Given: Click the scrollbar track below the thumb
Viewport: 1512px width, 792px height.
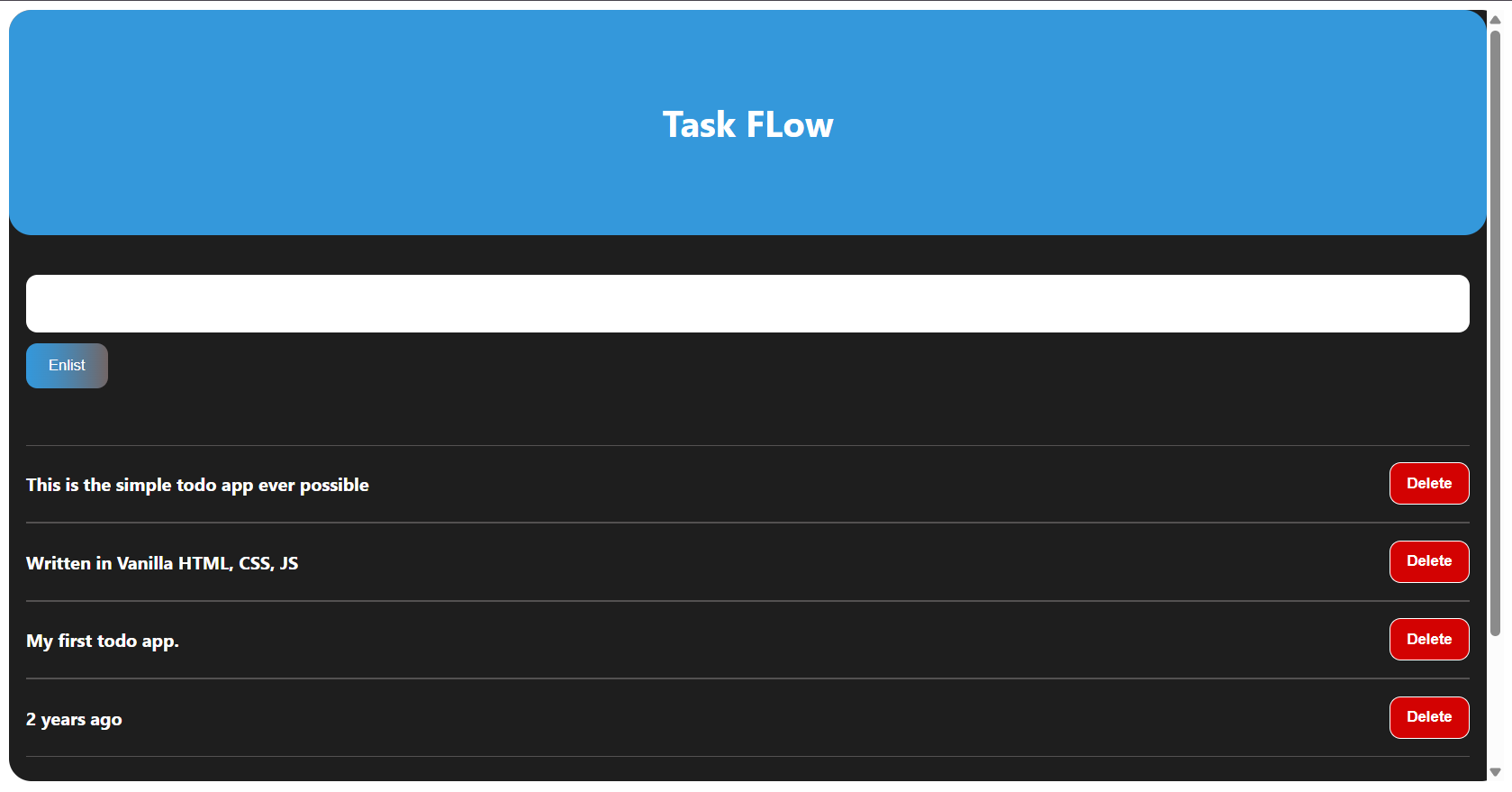Looking at the screenshot, I should [1495, 703].
